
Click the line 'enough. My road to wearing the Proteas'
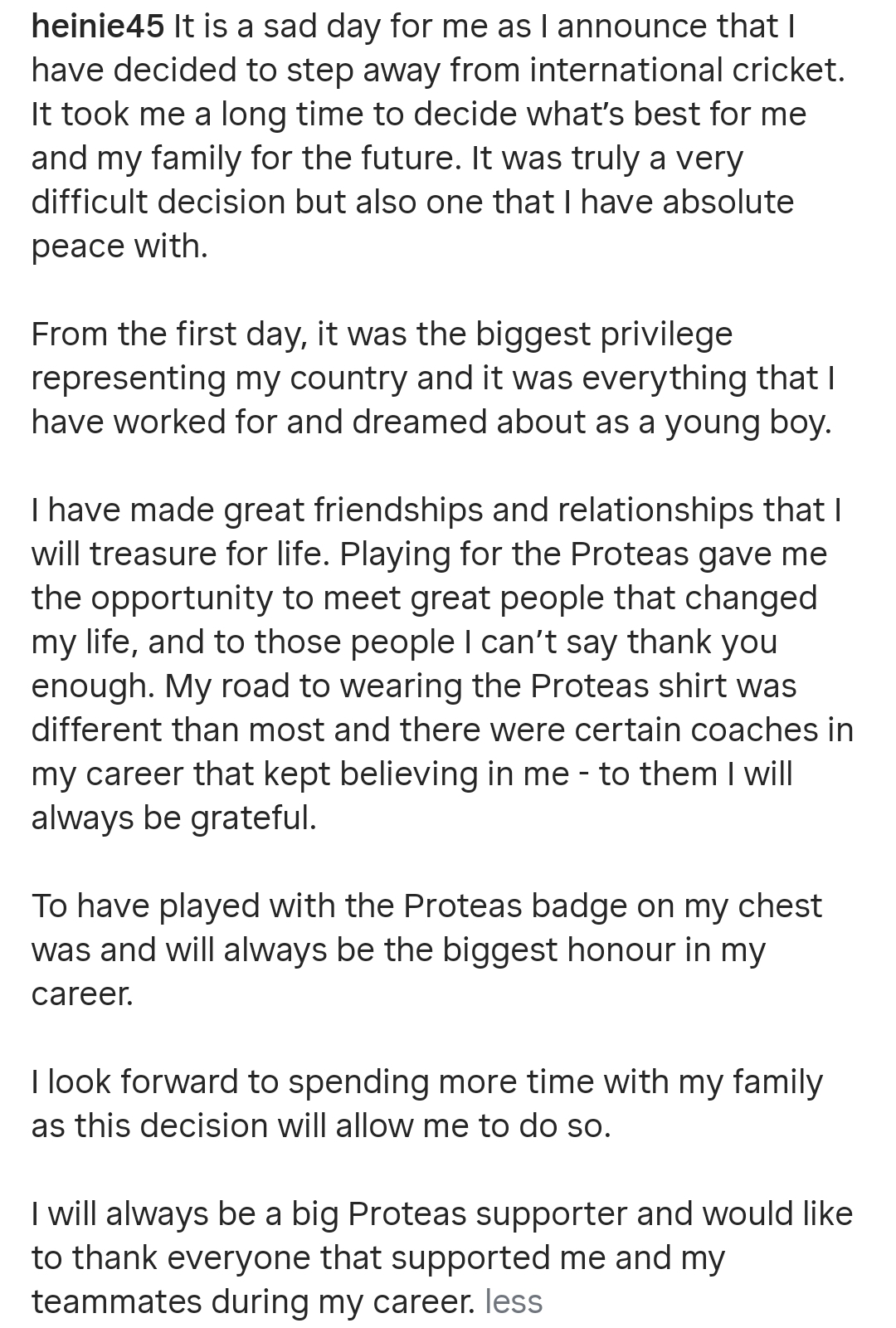(x=414, y=686)
